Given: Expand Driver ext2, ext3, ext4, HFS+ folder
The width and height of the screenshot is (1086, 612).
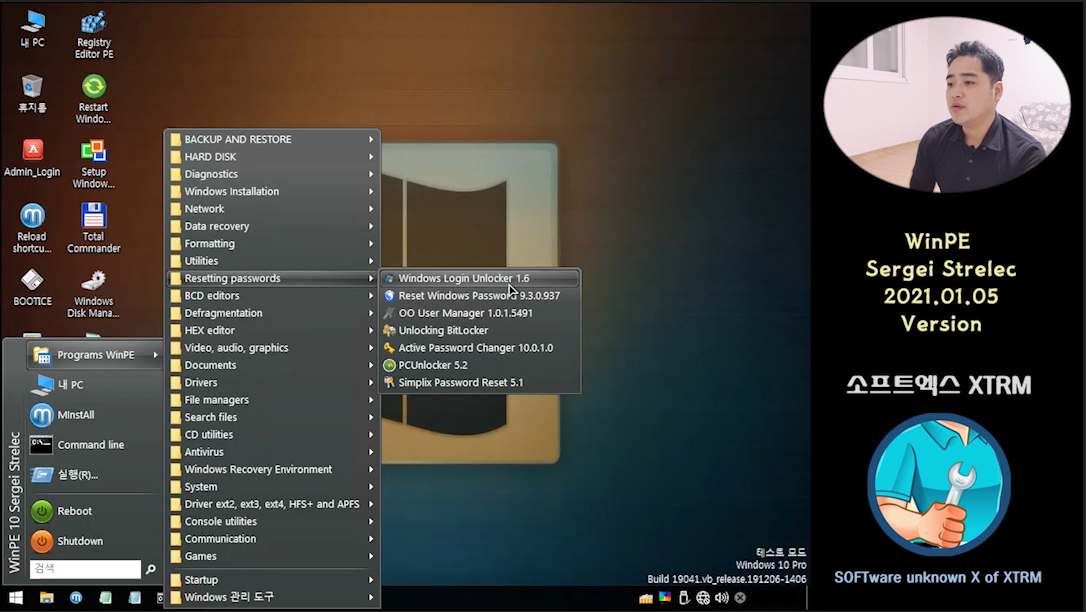Looking at the screenshot, I should [272, 504].
